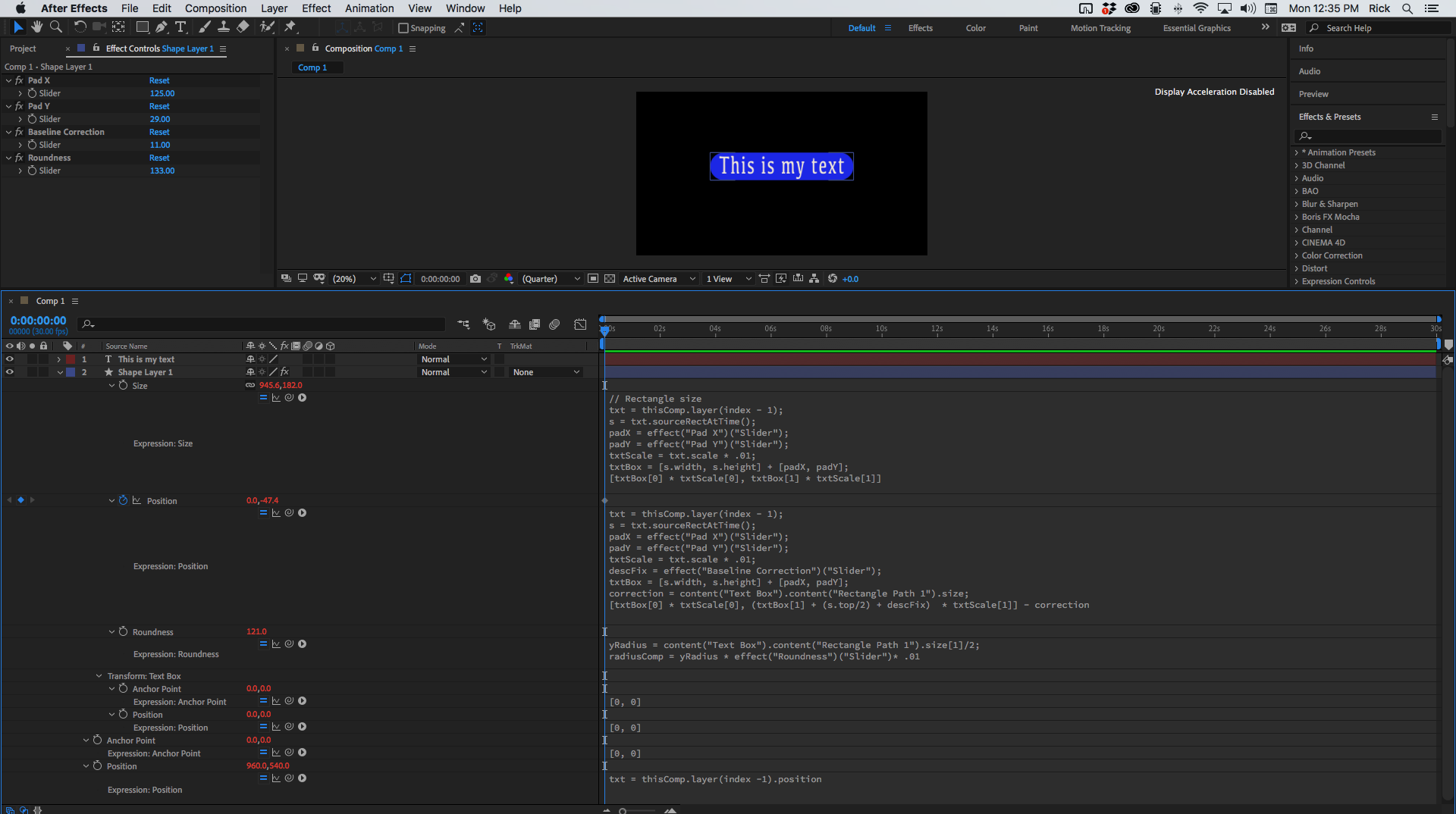This screenshot has width=1456, height=814.
Task: Enable the Snapping checkbox
Action: point(403,28)
